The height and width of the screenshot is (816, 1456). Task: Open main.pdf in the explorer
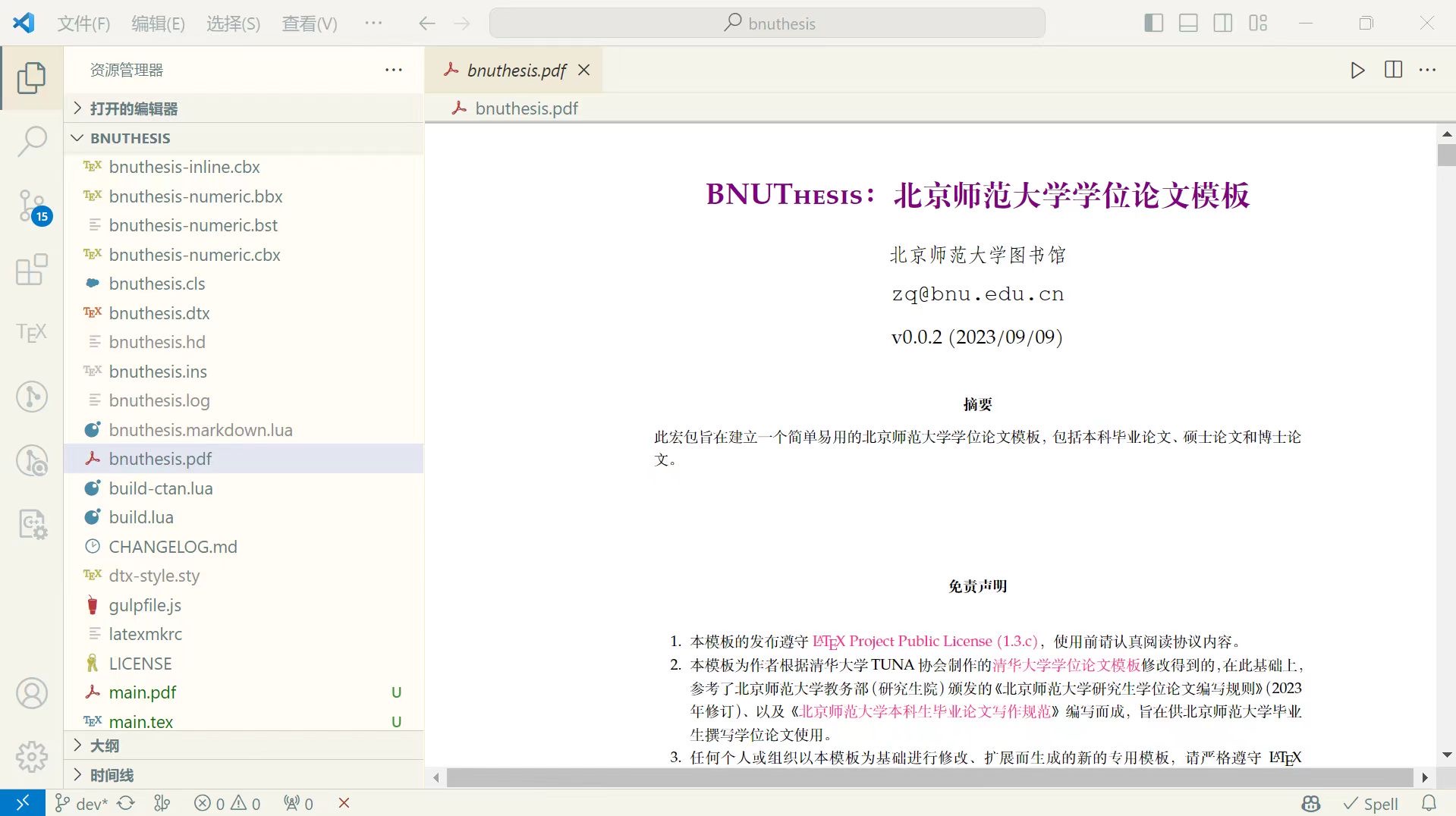click(x=244, y=692)
